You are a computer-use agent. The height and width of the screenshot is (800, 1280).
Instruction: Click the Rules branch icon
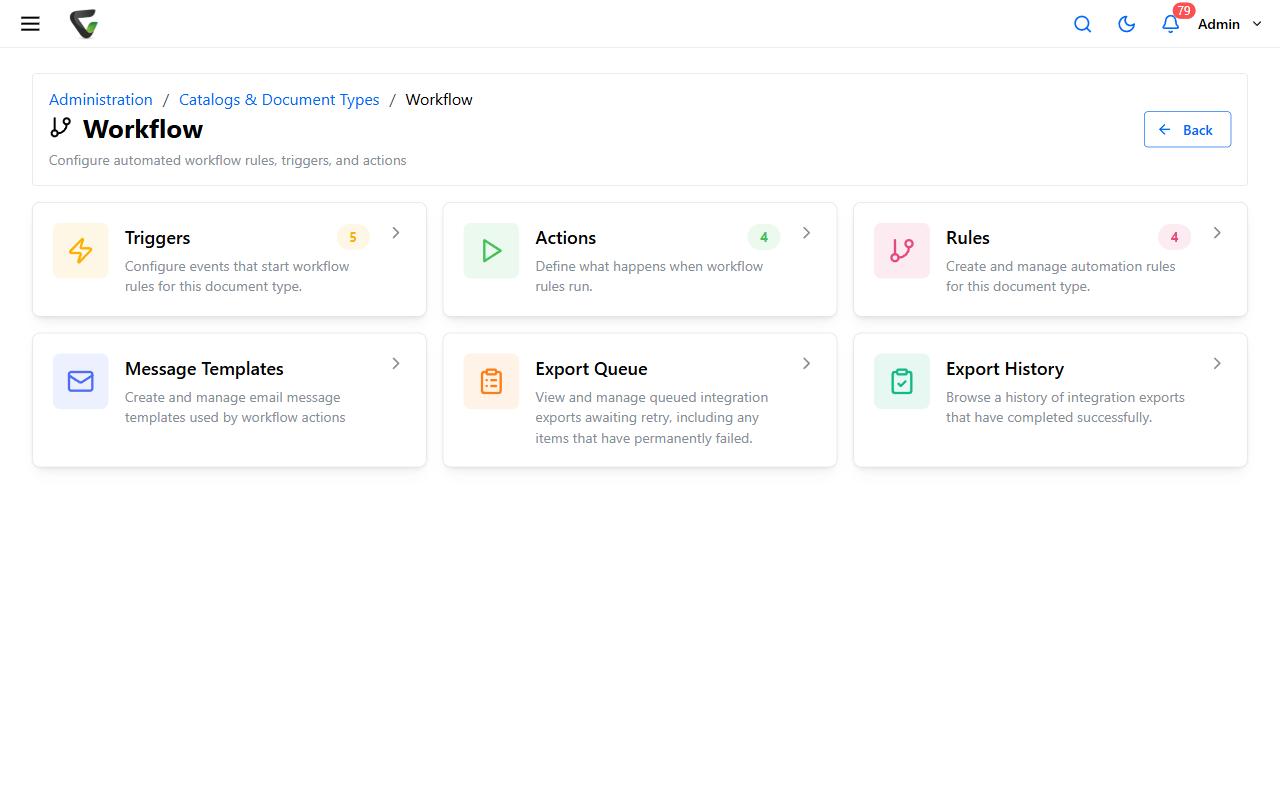pyautogui.click(x=902, y=250)
